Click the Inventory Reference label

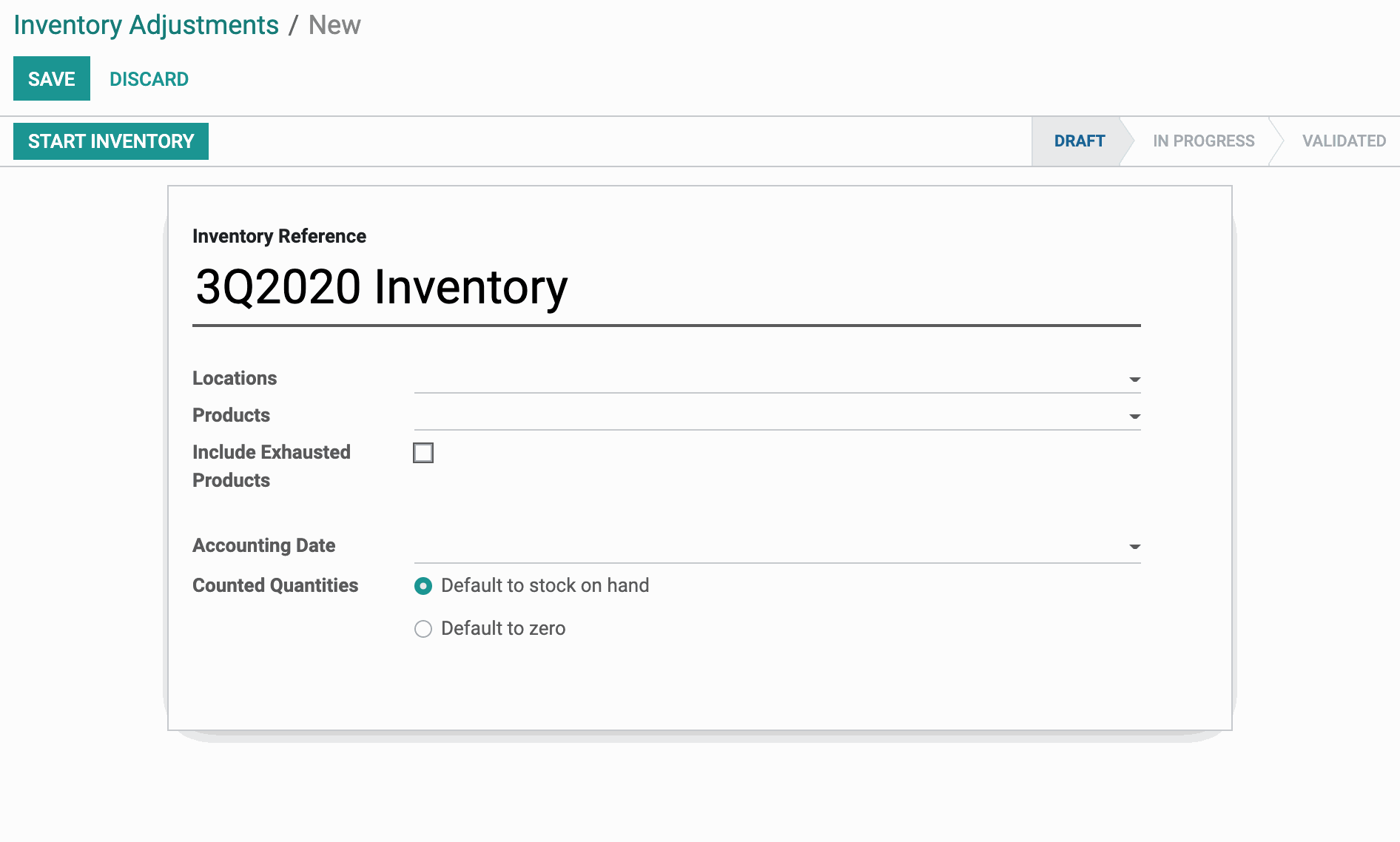[x=279, y=236]
